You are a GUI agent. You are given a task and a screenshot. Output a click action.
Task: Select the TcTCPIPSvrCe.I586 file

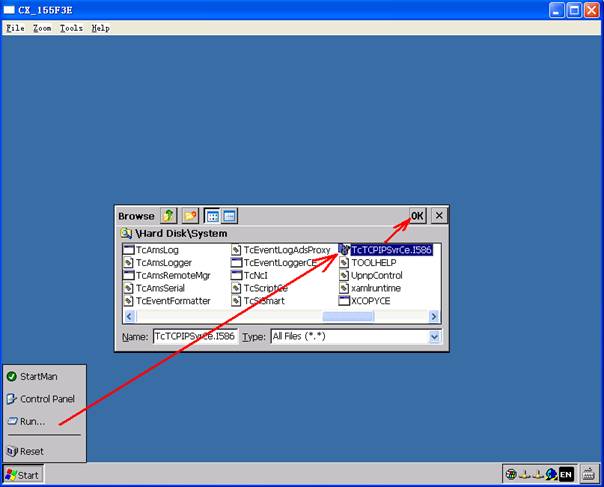pos(390,250)
